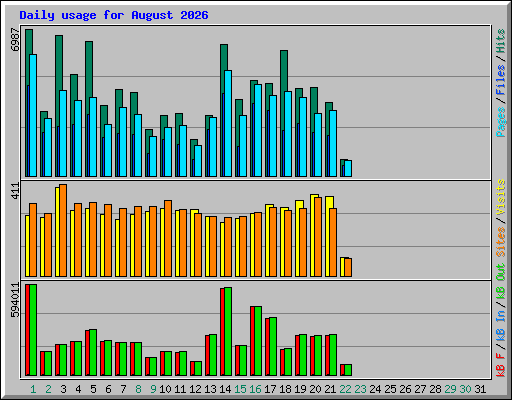Select day label 30 on the axis
512x400 pixels.
coord(465,389)
